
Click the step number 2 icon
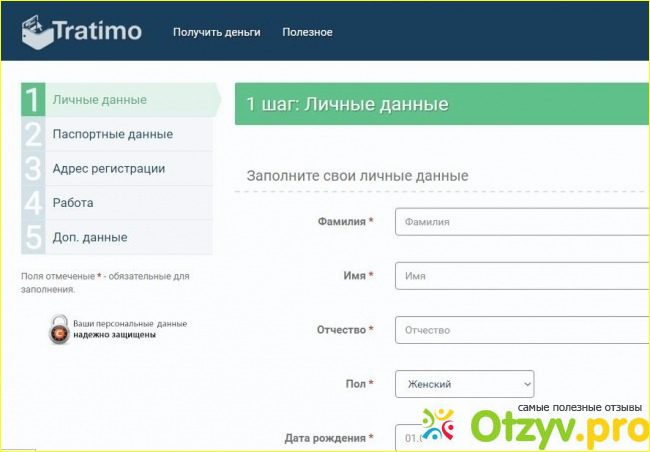[x=33, y=134]
